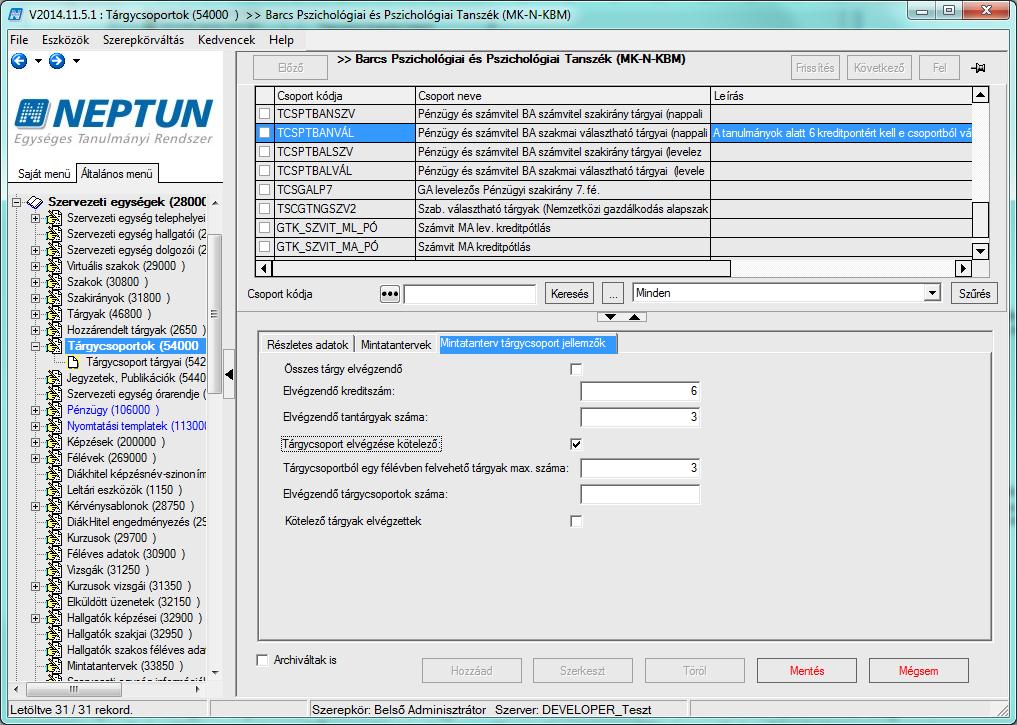Tick the checkbox for row TCSPTBALSZV
This screenshot has width=1017, height=725.
tap(265, 152)
